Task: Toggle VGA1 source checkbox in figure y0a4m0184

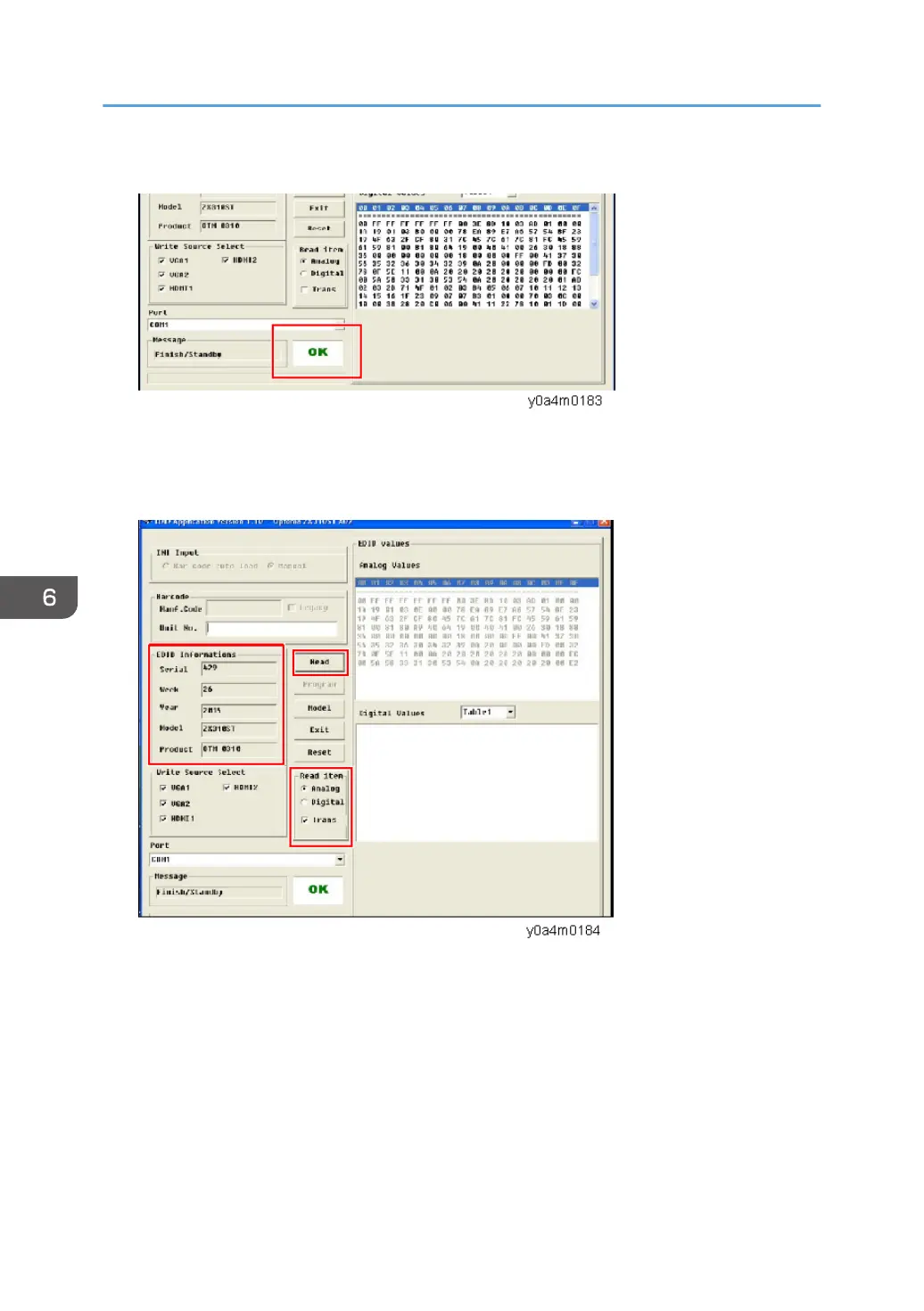Action: (163, 788)
